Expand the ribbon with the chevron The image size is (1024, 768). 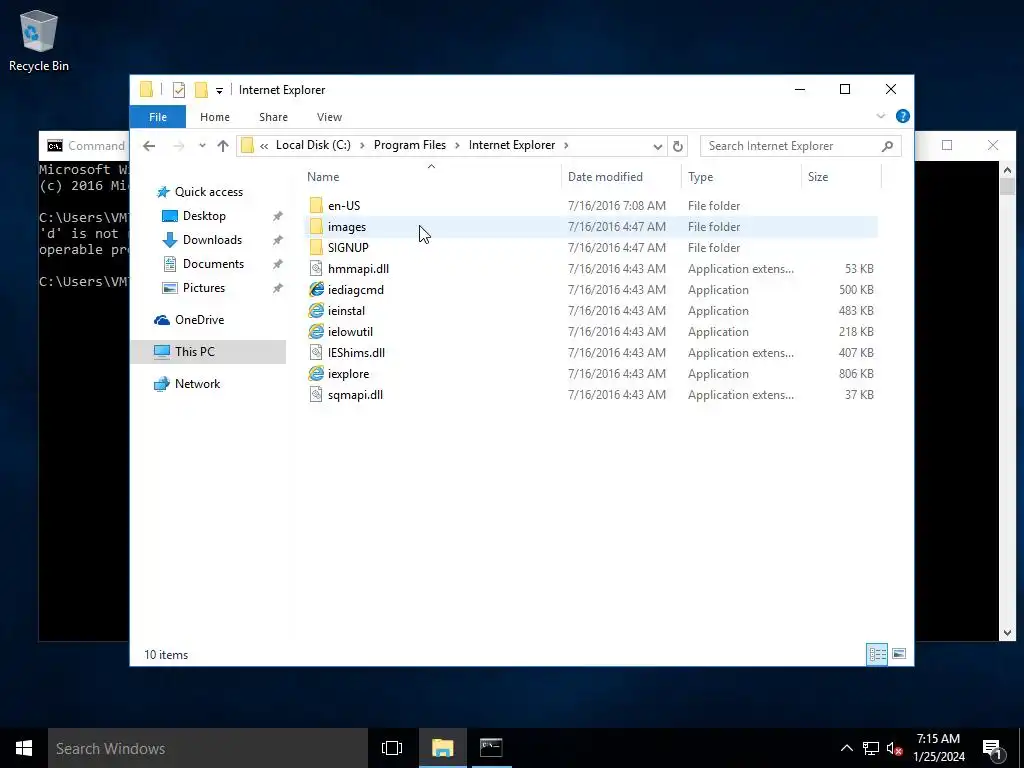point(880,116)
